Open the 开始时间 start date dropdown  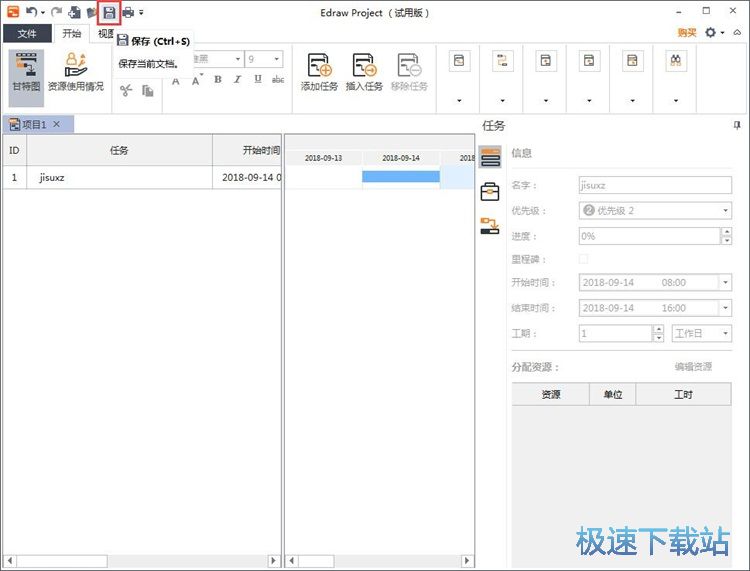click(725, 283)
